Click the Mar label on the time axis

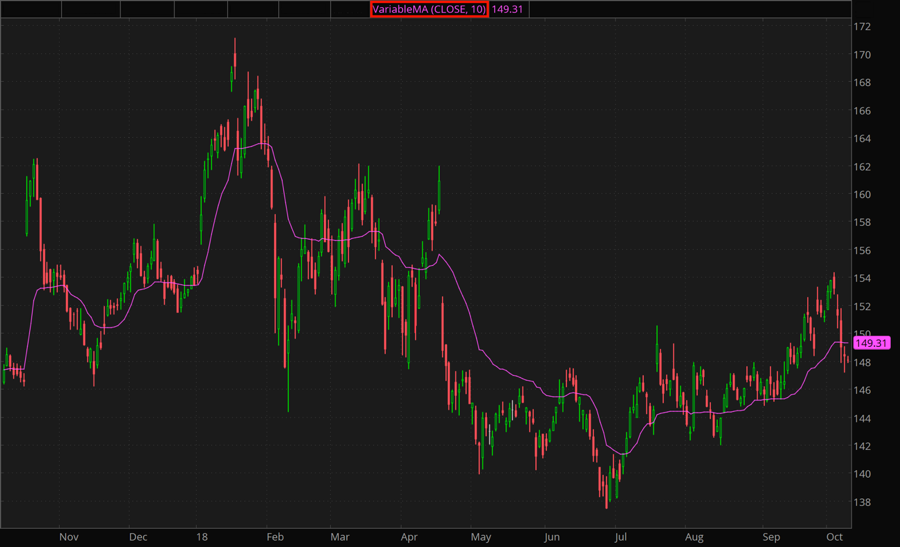pyautogui.click(x=342, y=537)
